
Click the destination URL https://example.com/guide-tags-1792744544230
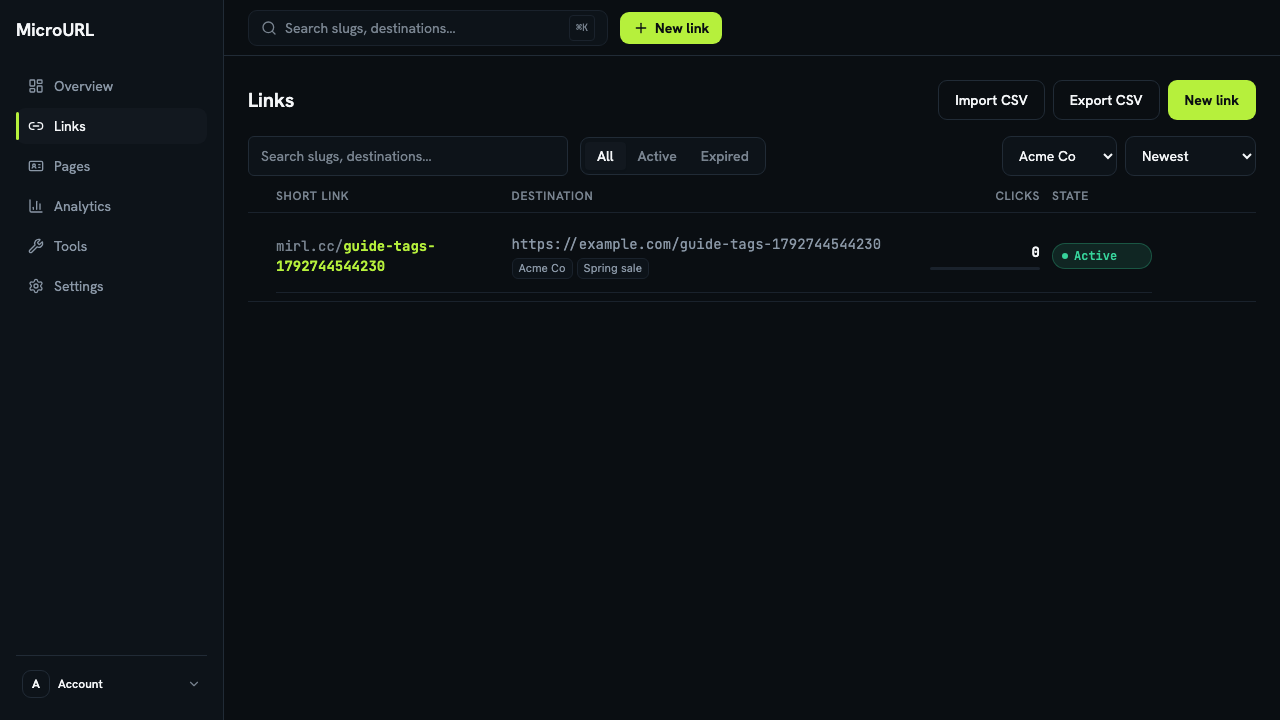click(x=696, y=244)
